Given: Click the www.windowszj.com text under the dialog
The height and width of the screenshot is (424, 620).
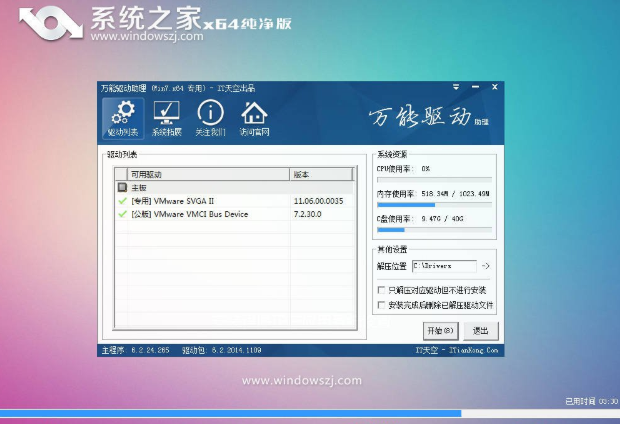Looking at the screenshot, I should 302,380.
